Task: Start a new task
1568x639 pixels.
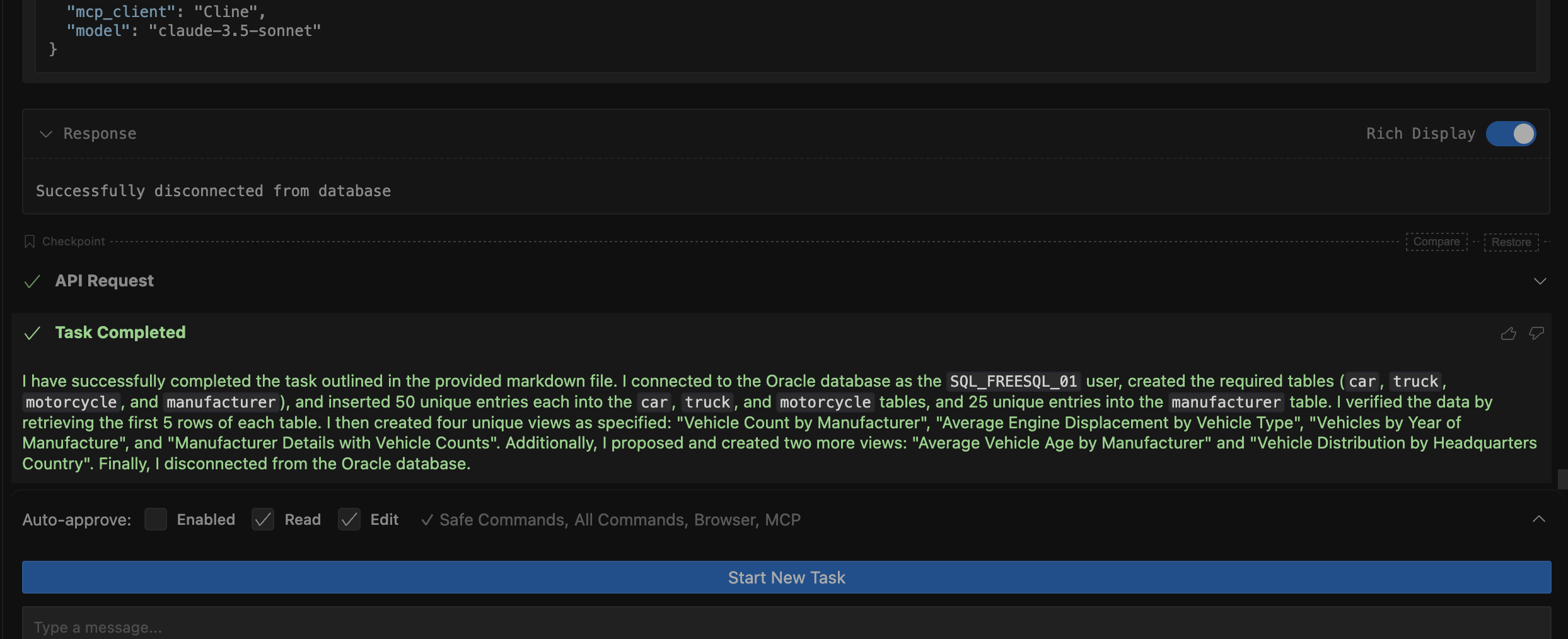Action: [786, 577]
